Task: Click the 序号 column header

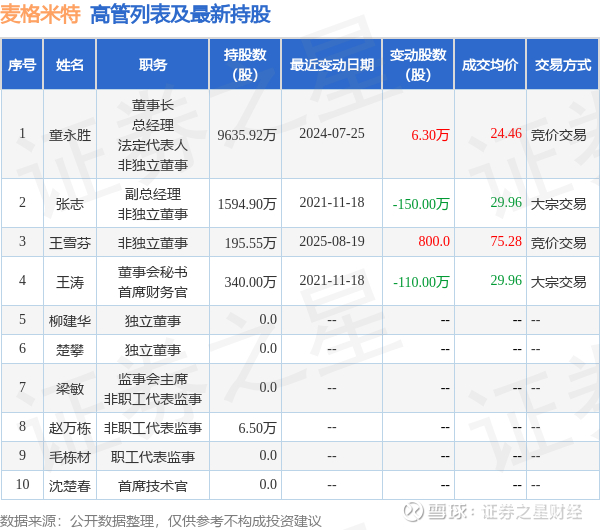Action: point(22,65)
